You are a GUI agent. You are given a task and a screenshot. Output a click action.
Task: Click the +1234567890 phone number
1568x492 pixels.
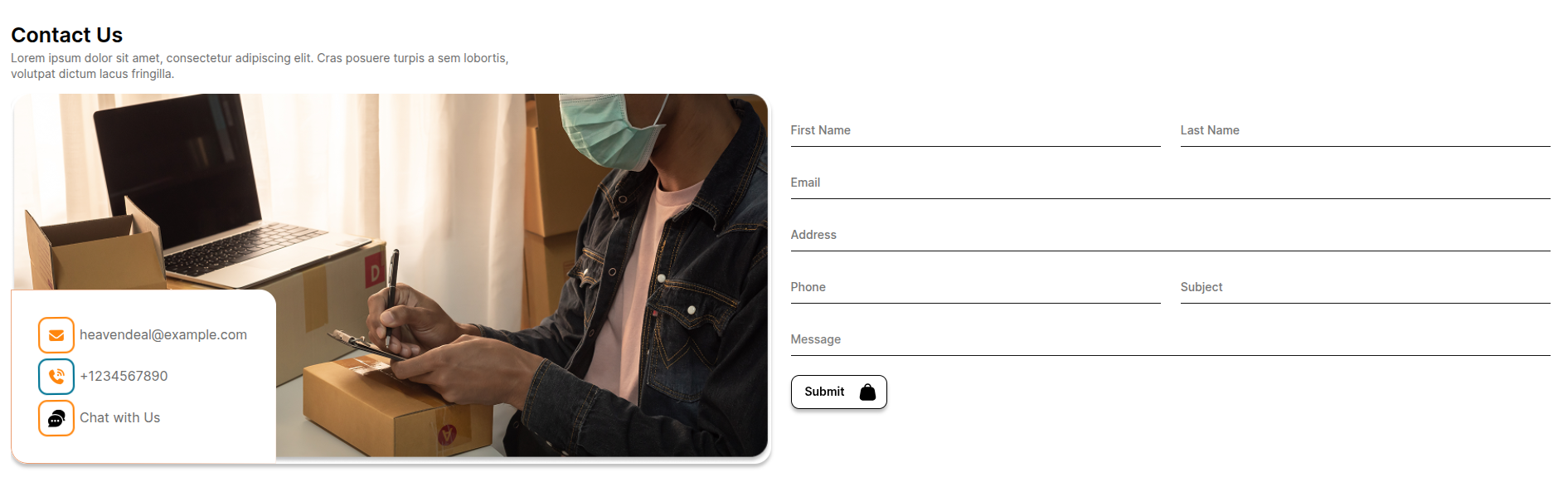124,377
